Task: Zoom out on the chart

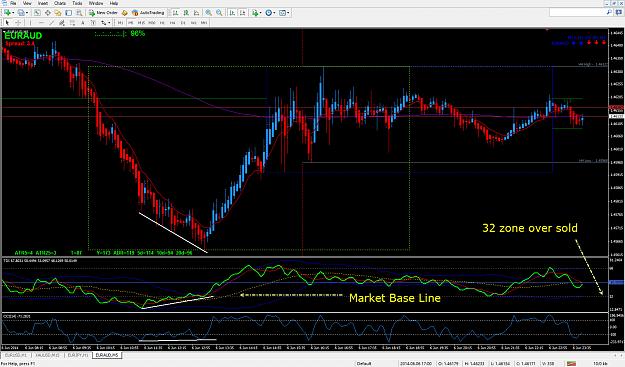Action: click(x=219, y=13)
